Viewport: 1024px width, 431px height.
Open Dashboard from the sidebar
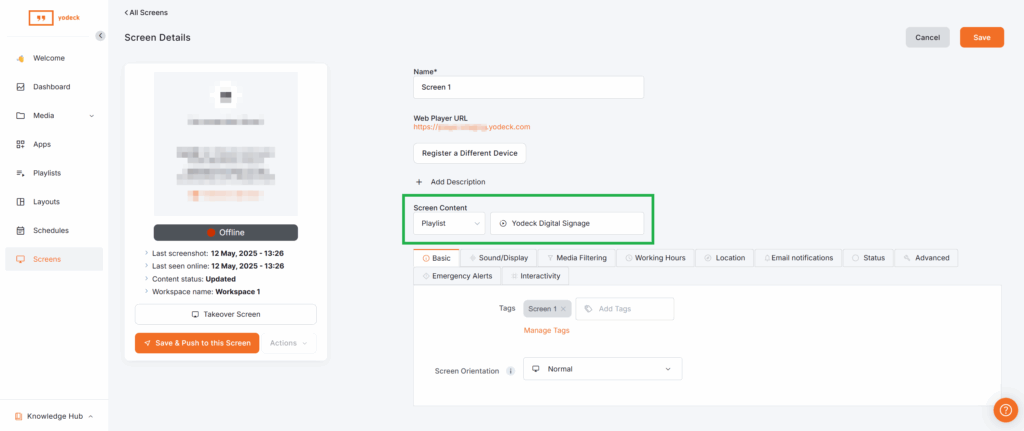51,87
